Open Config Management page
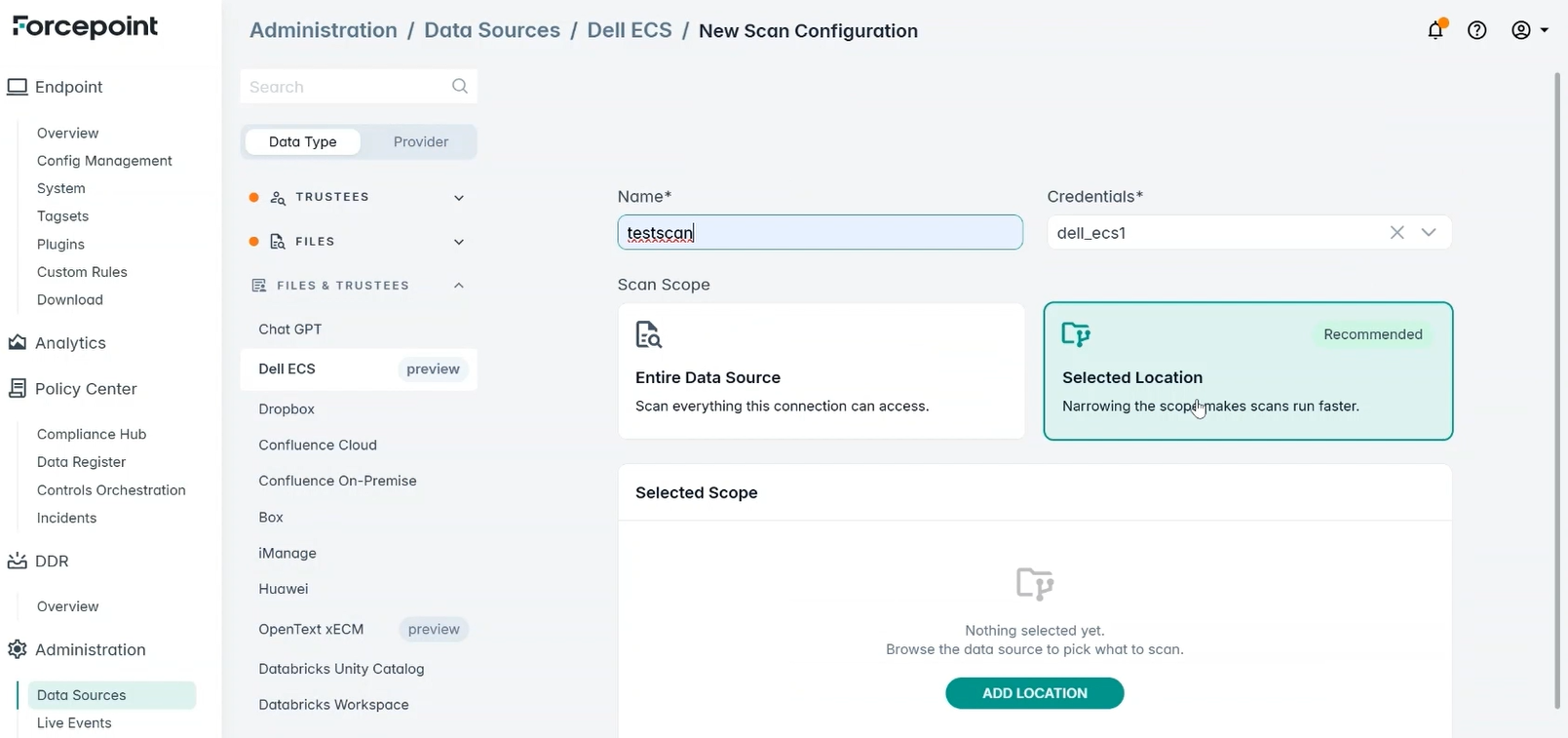 pos(104,161)
